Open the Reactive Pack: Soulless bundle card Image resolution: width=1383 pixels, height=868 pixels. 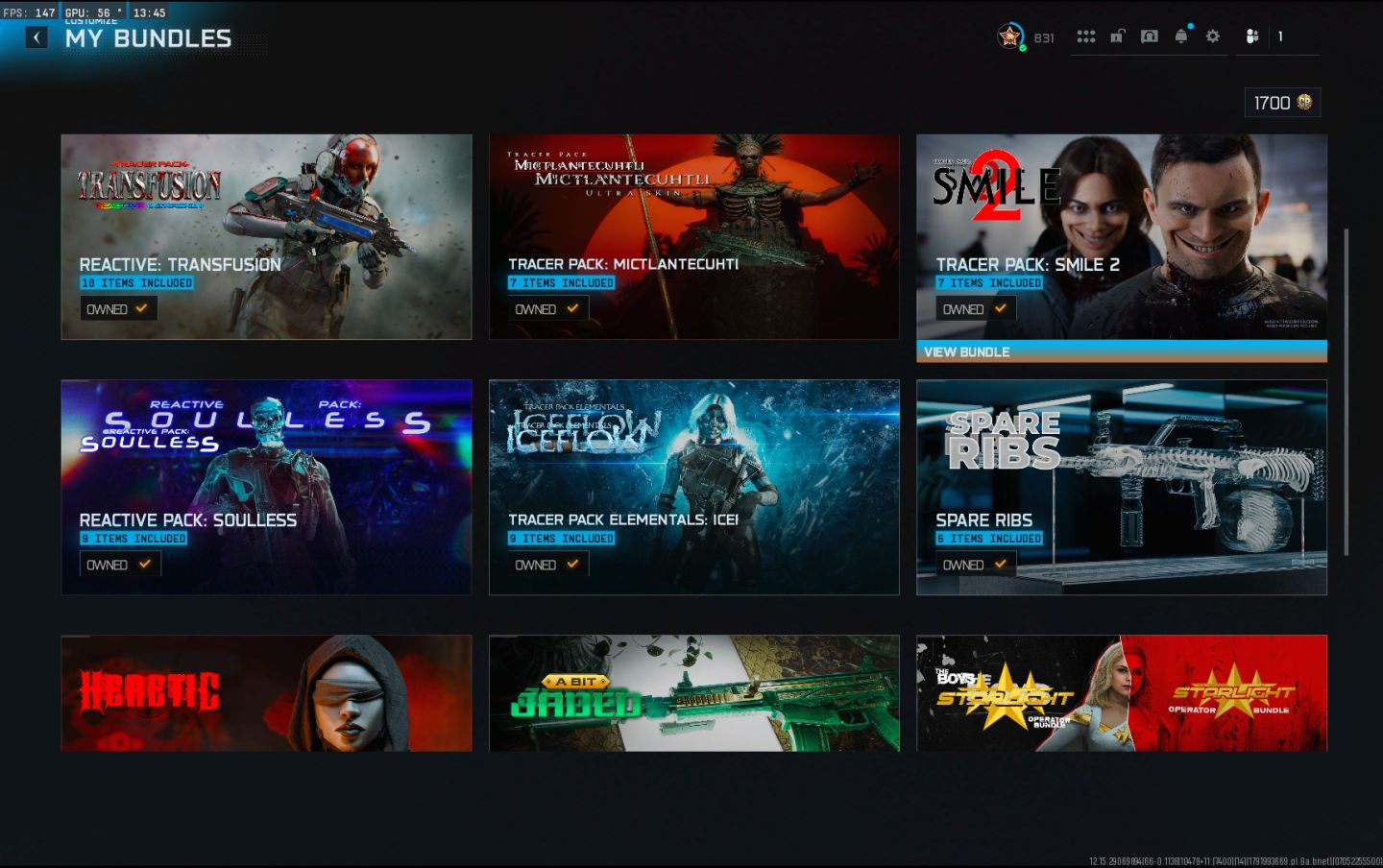click(266, 487)
